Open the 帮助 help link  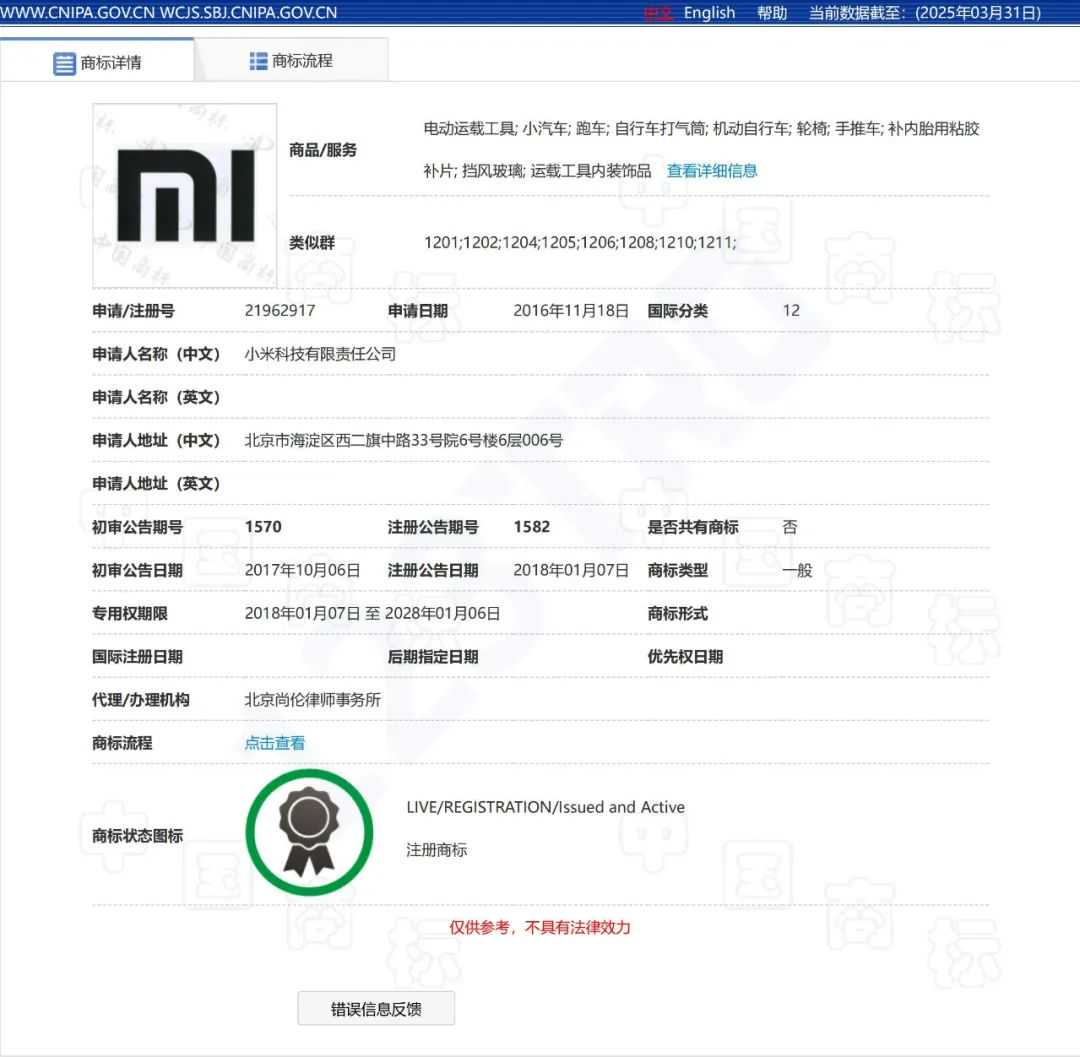pos(771,13)
